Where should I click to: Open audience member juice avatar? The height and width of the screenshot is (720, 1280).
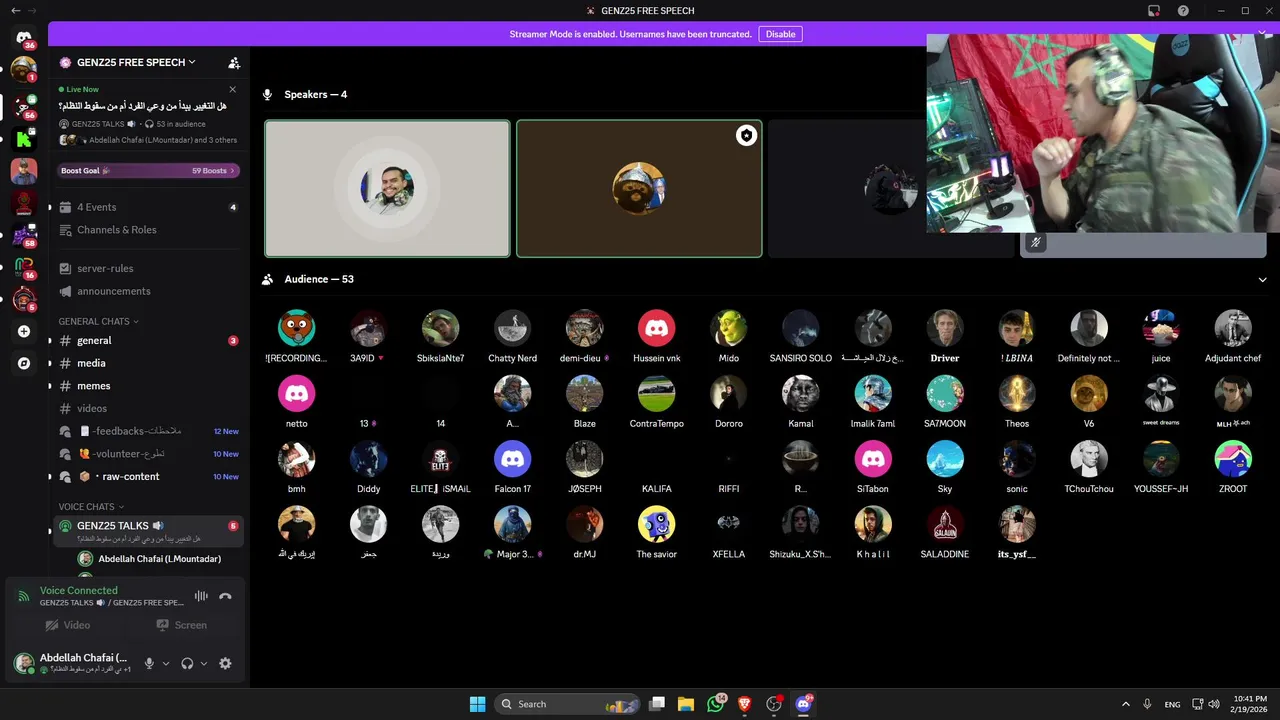[x=1161, y=328]
